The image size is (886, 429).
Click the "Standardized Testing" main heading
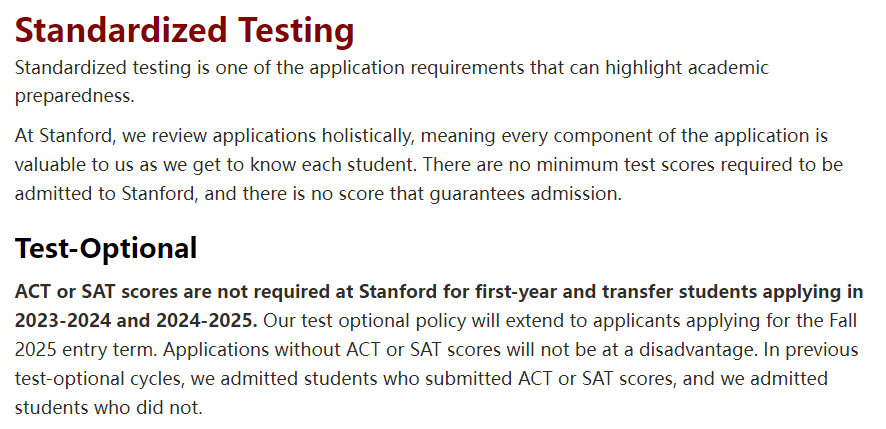pos(184,30)
